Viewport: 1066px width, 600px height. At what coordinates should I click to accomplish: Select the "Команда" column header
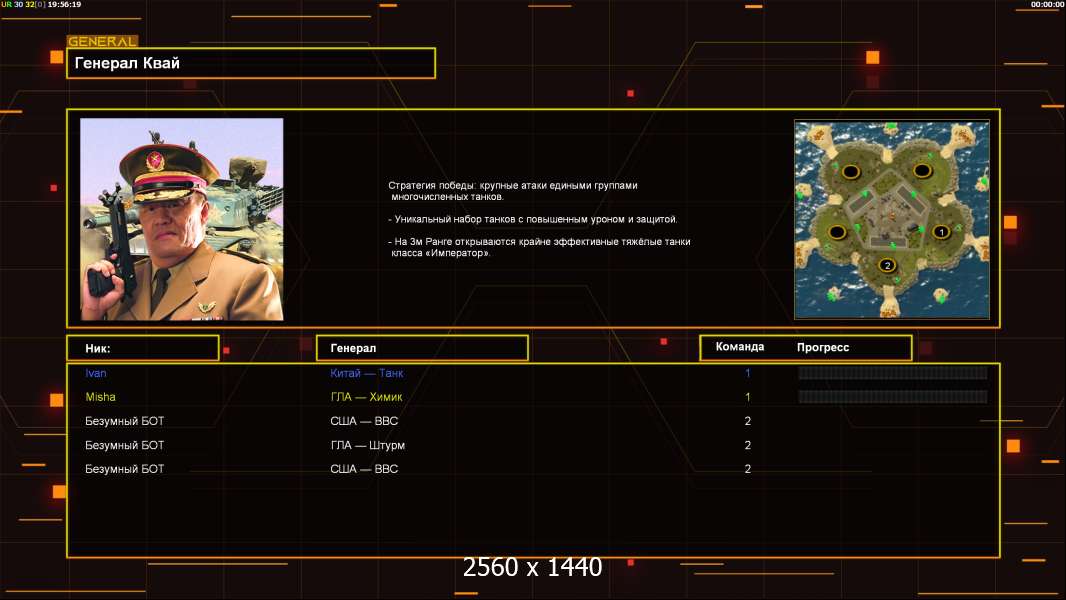(740, 347)
